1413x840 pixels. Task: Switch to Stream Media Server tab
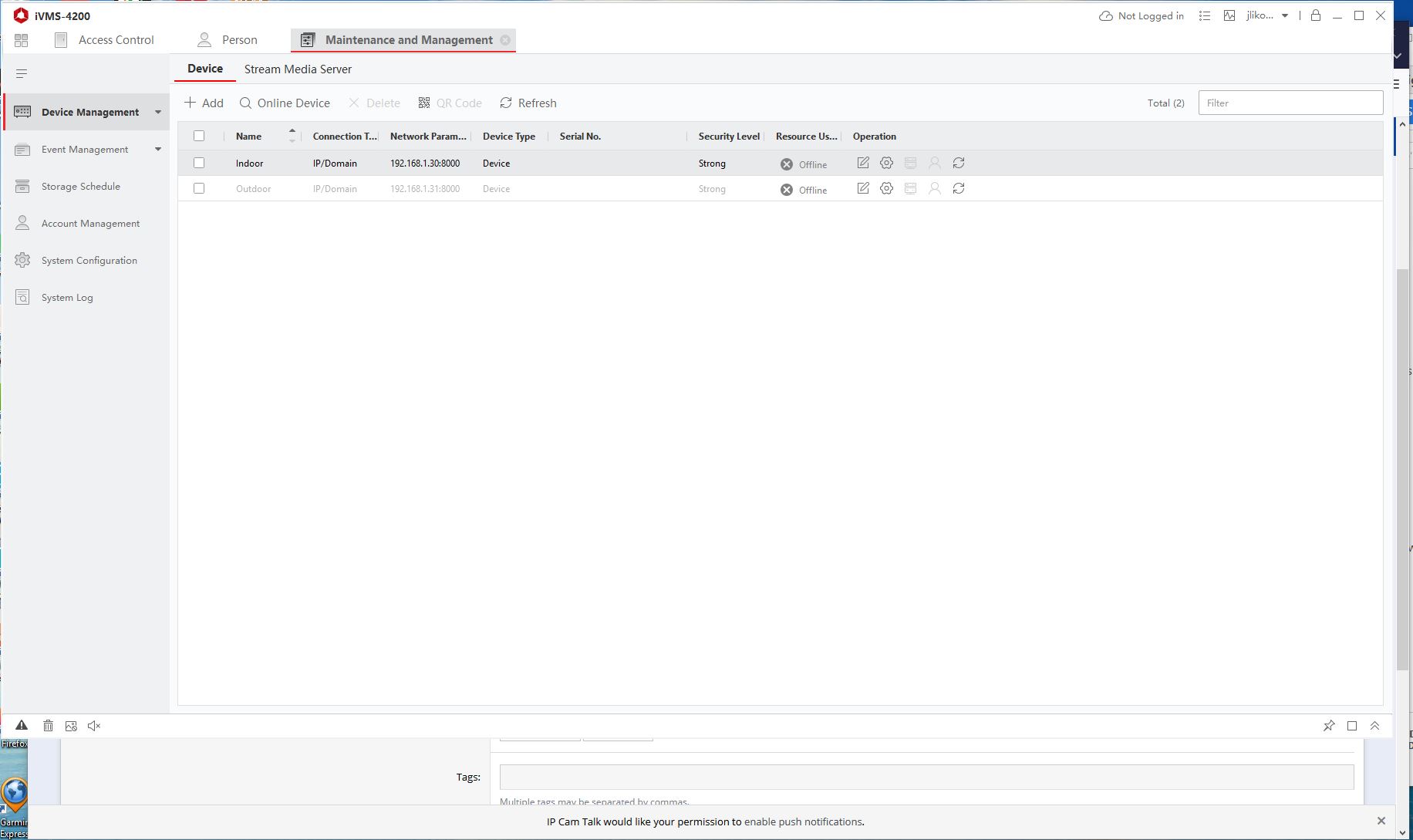298,69
